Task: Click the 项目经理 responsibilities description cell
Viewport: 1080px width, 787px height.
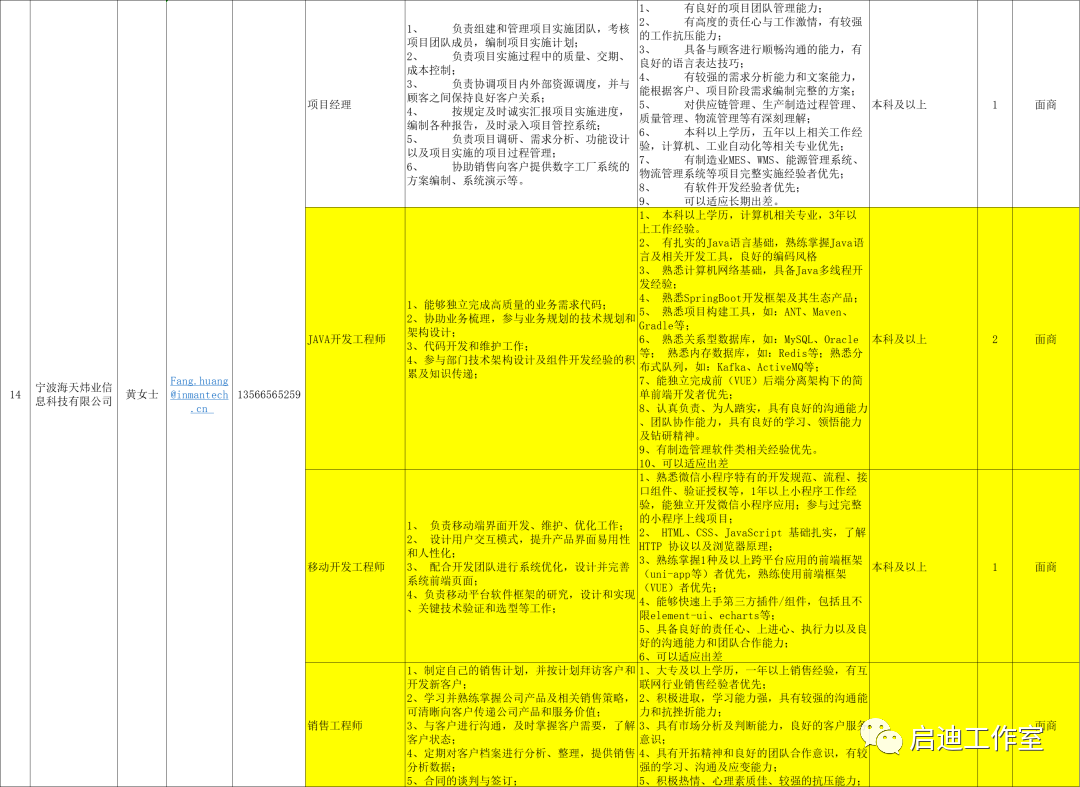Action: 520,104
